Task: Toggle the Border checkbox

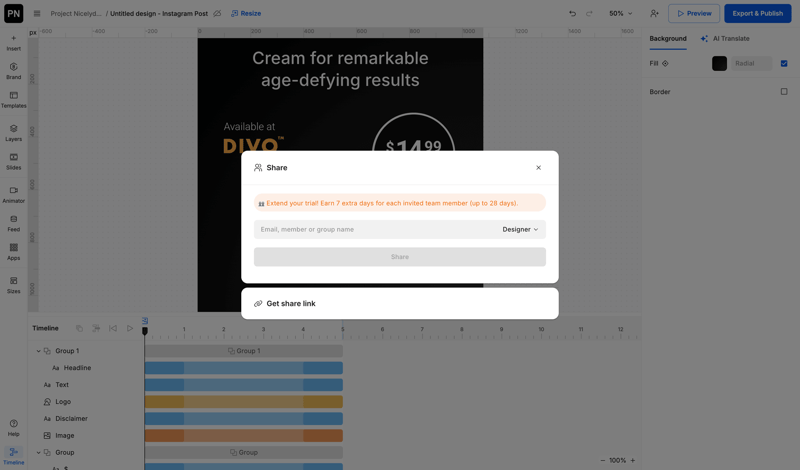Action: click(x=784, y=92)
